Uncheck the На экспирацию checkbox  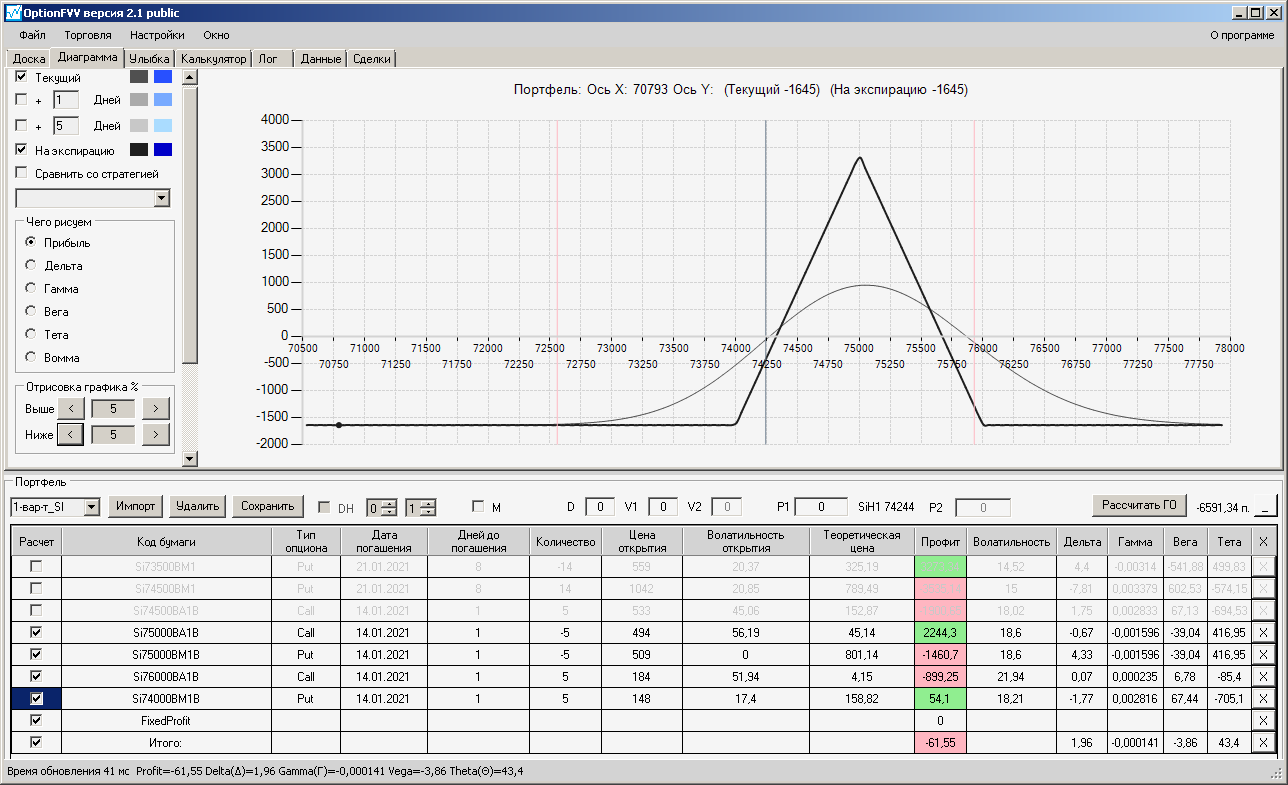(22, 150)
